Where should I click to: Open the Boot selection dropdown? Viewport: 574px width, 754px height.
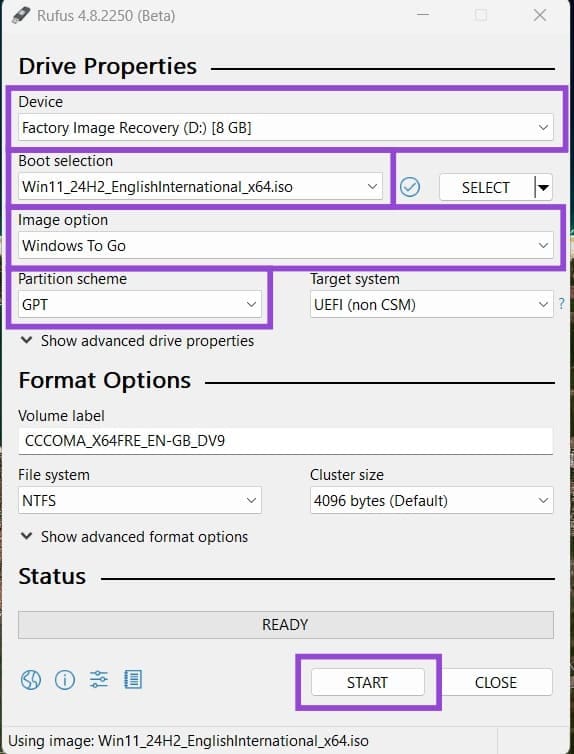tap(200, 187)
